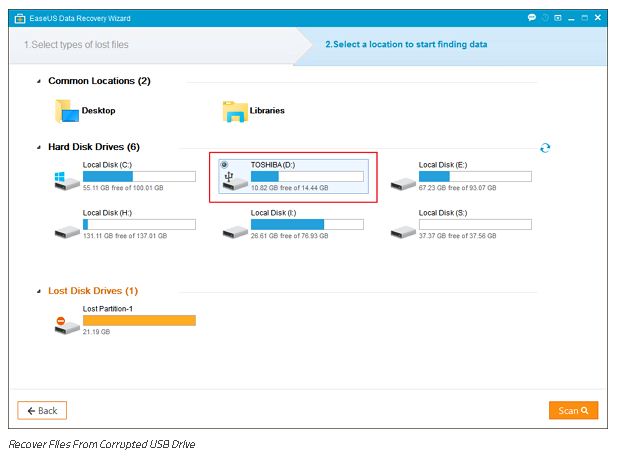
Task: Click the Lost Disk Drives (1) heading
Action: (93, 291)
